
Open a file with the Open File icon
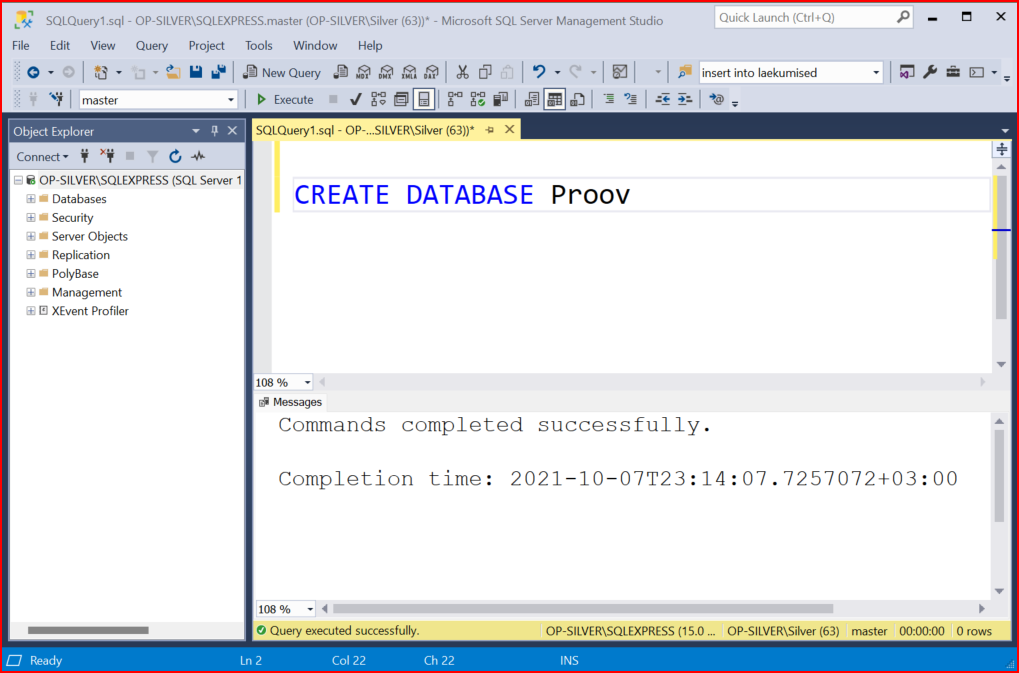click(173, 72)
